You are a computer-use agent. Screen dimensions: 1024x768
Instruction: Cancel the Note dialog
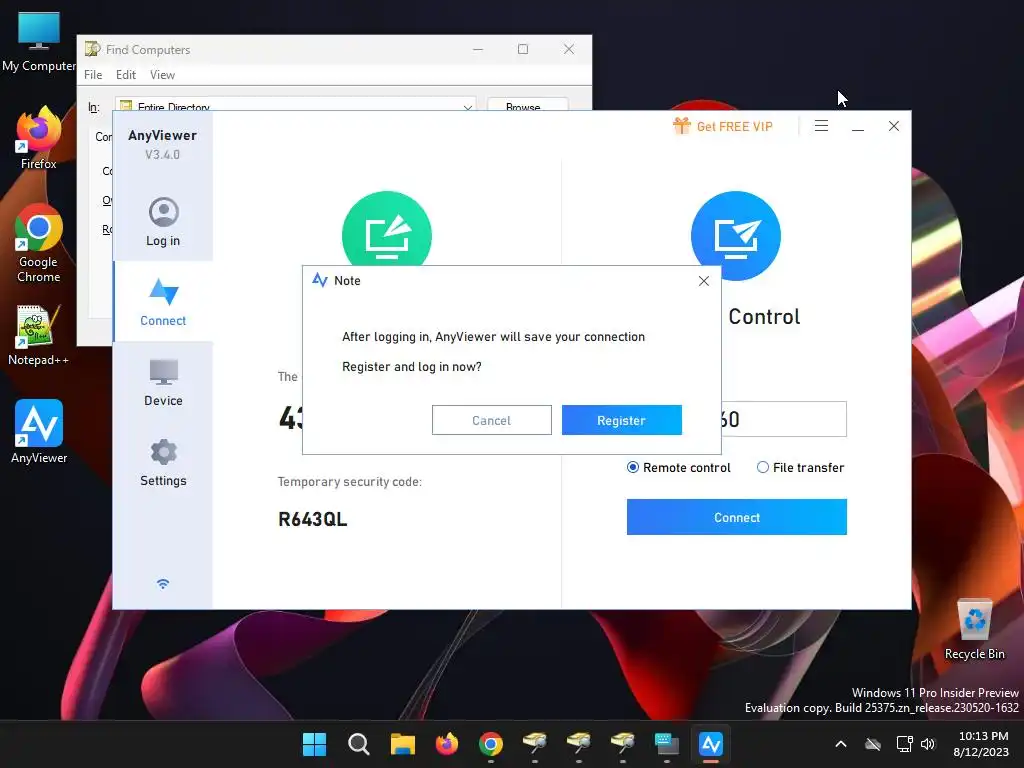coord(491,420)
